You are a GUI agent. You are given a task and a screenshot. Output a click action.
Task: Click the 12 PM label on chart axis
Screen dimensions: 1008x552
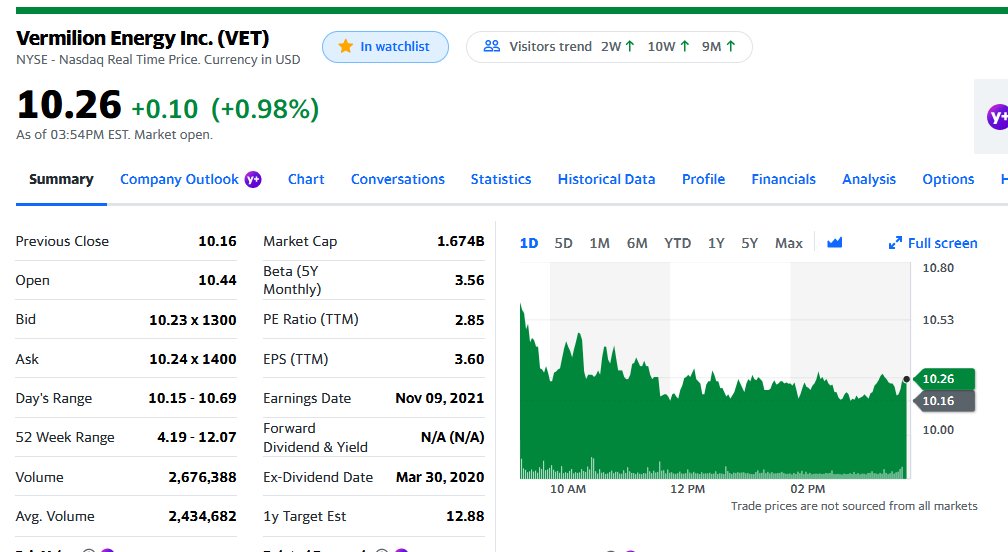(687, 489)
